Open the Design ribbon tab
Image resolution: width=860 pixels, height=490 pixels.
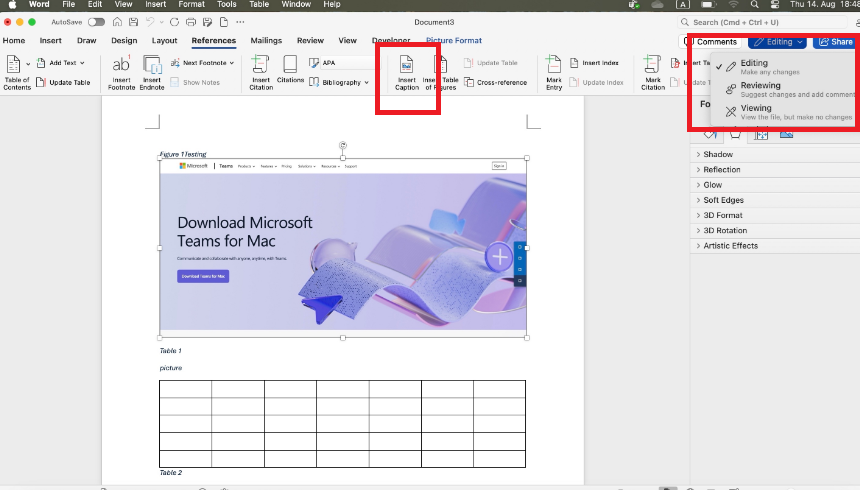click(124, 41)
